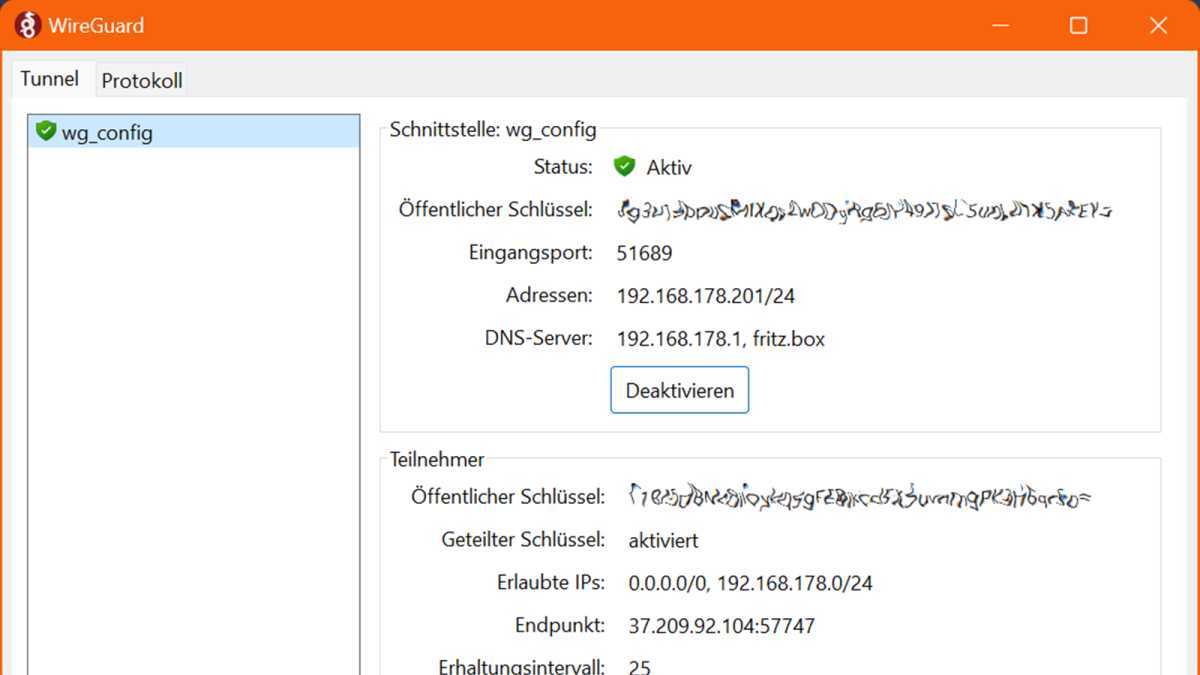The height and width of the screenshot is (675, 1200).
Task: Click the Endpunkt value 37.209.92.104:57747
Action: pyautogui.click(x=720, y=625)
